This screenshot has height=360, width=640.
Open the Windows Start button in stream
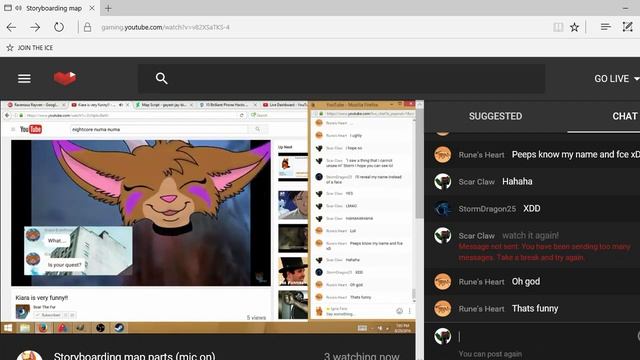tap(8, 327)
